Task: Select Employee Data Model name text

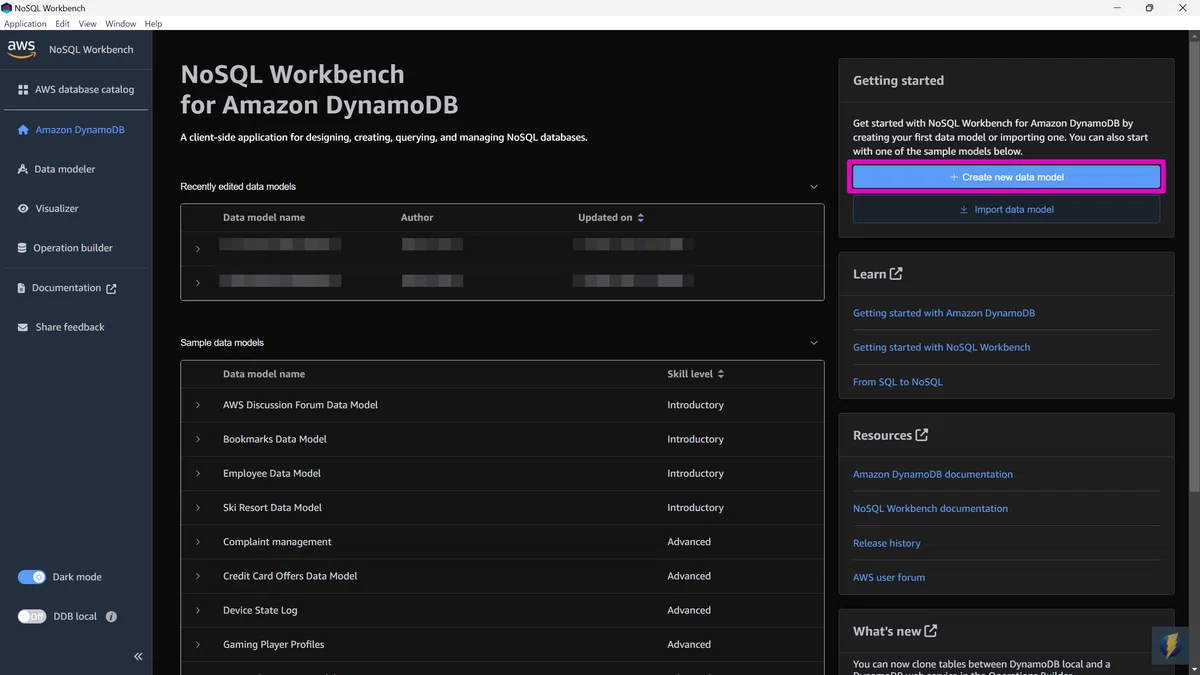Action: [x=272, y=473]
